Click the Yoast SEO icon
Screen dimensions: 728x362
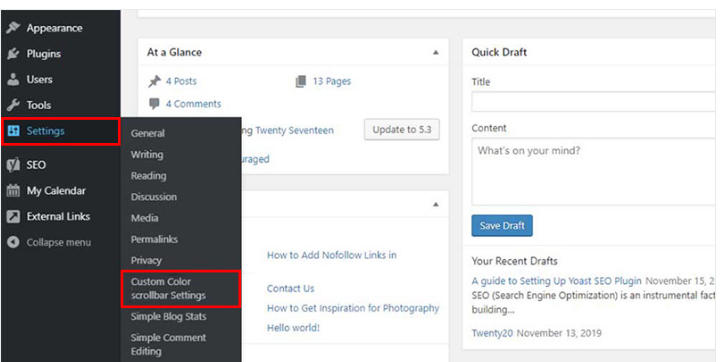[x=13, y=165]
